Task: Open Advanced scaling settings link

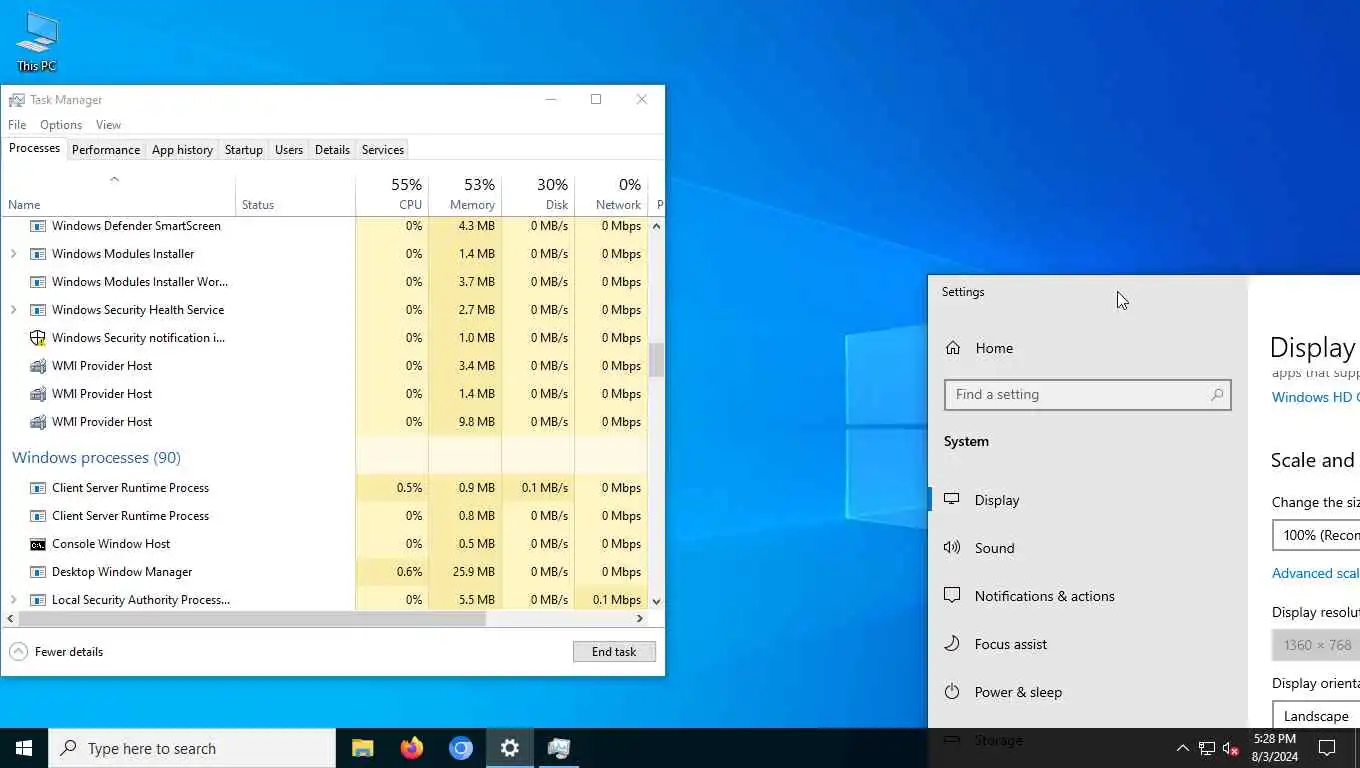Action: pos(1316,573)
